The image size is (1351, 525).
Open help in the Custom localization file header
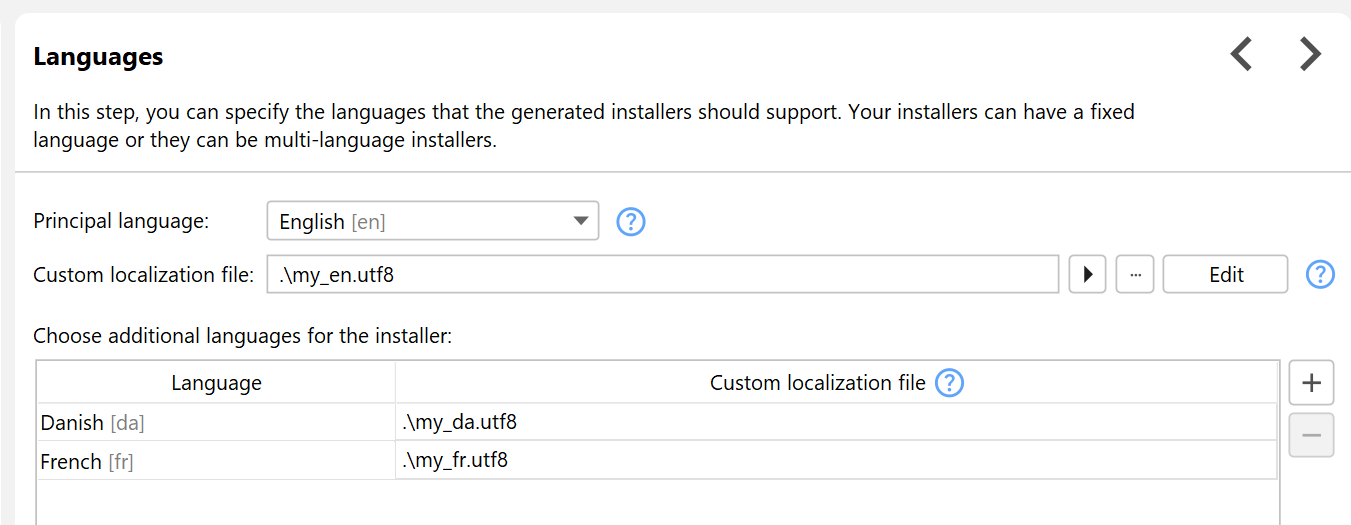949,383
